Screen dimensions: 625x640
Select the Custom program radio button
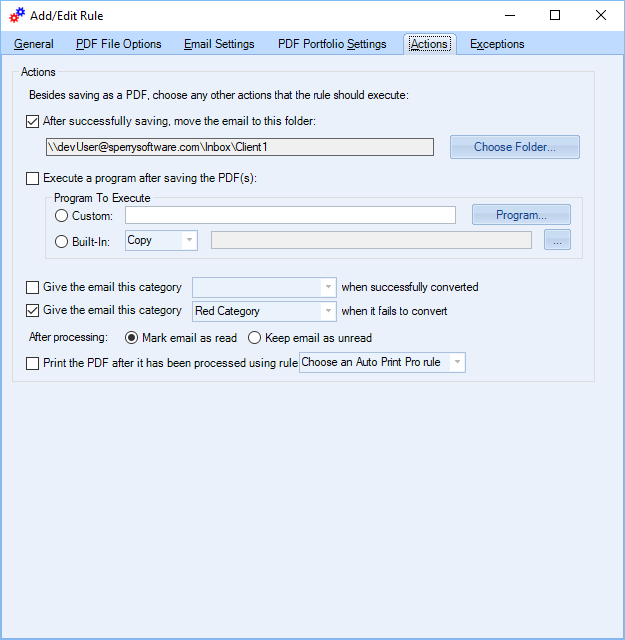pyautogui.click(x=62, y=215)
